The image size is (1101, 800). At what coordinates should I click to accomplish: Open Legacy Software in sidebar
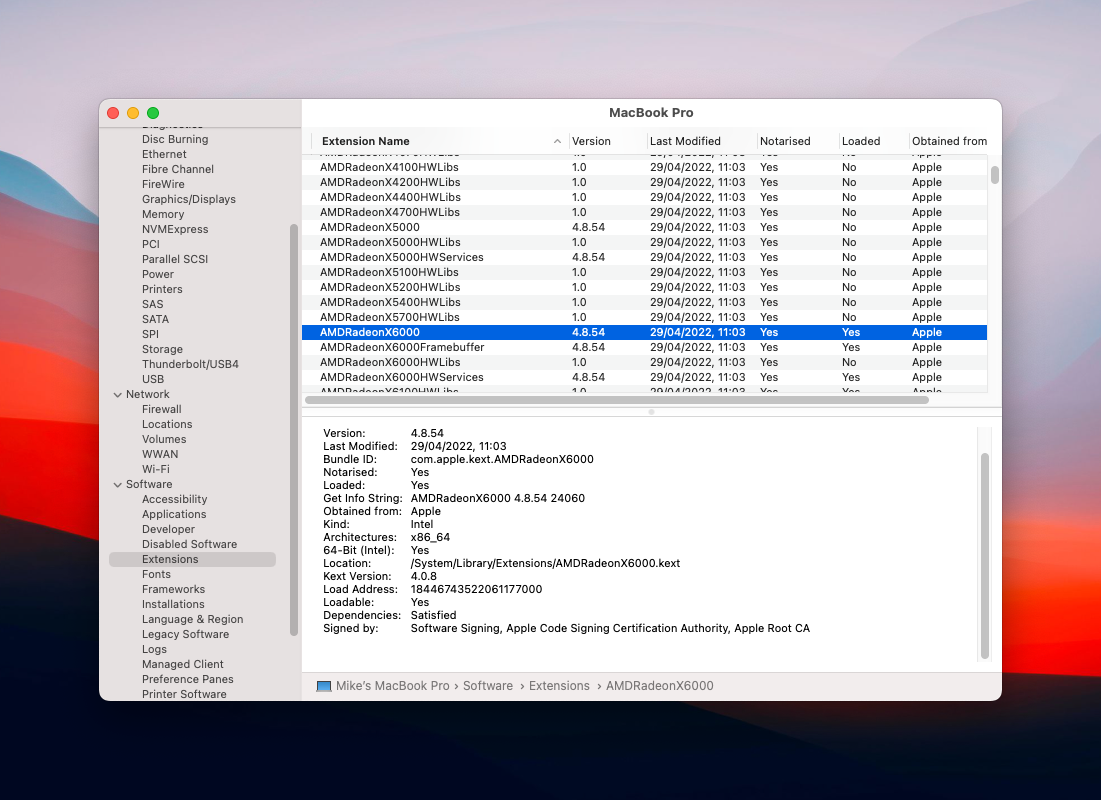point(185,634)
